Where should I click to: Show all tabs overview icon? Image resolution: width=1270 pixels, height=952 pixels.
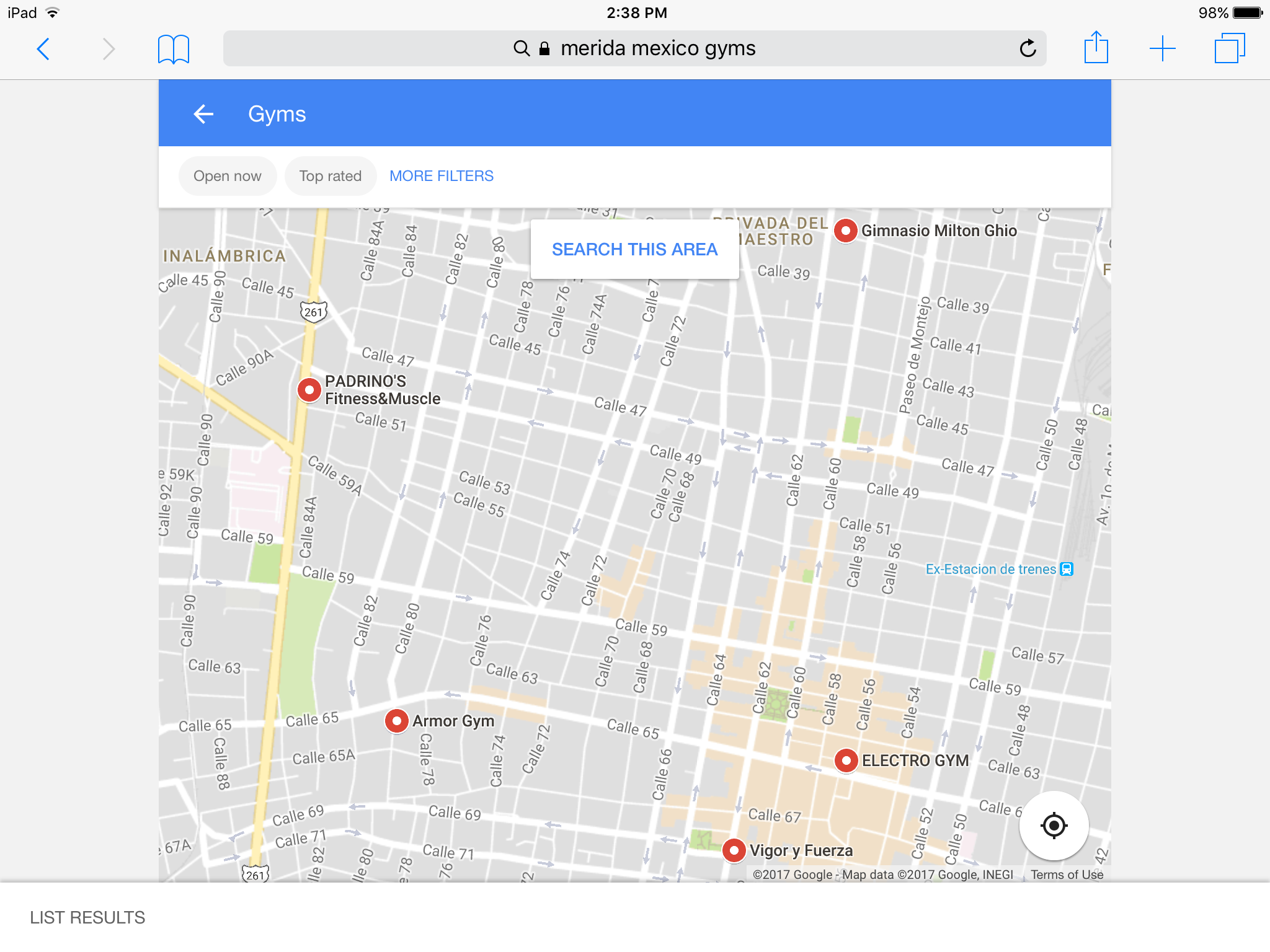tap(1230, 48)
